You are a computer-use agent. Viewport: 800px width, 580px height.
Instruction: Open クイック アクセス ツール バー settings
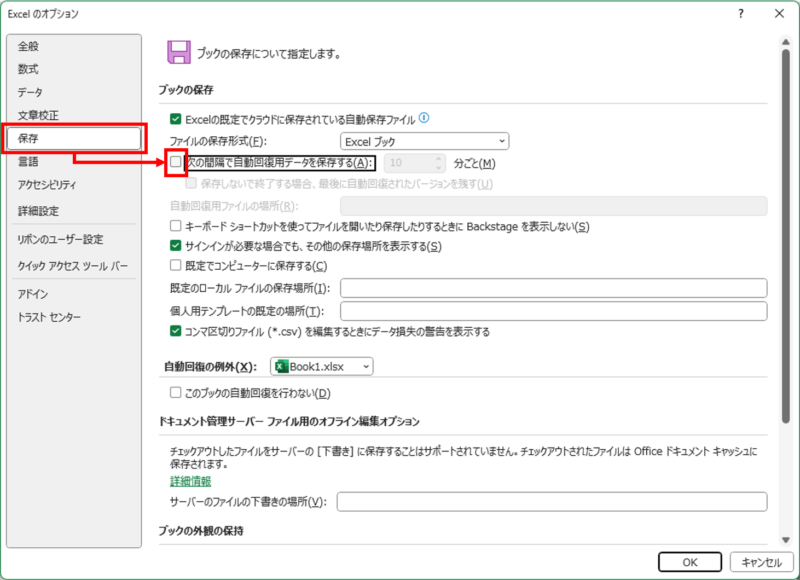coord(74,266)
